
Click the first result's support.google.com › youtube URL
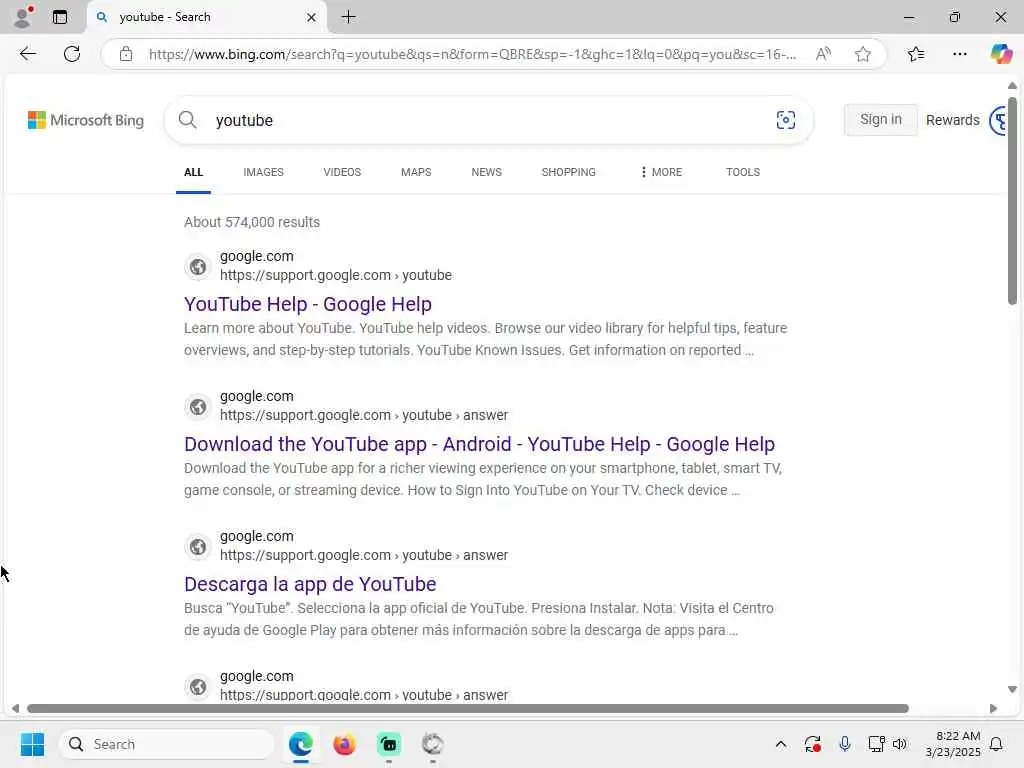click(336, 276)
